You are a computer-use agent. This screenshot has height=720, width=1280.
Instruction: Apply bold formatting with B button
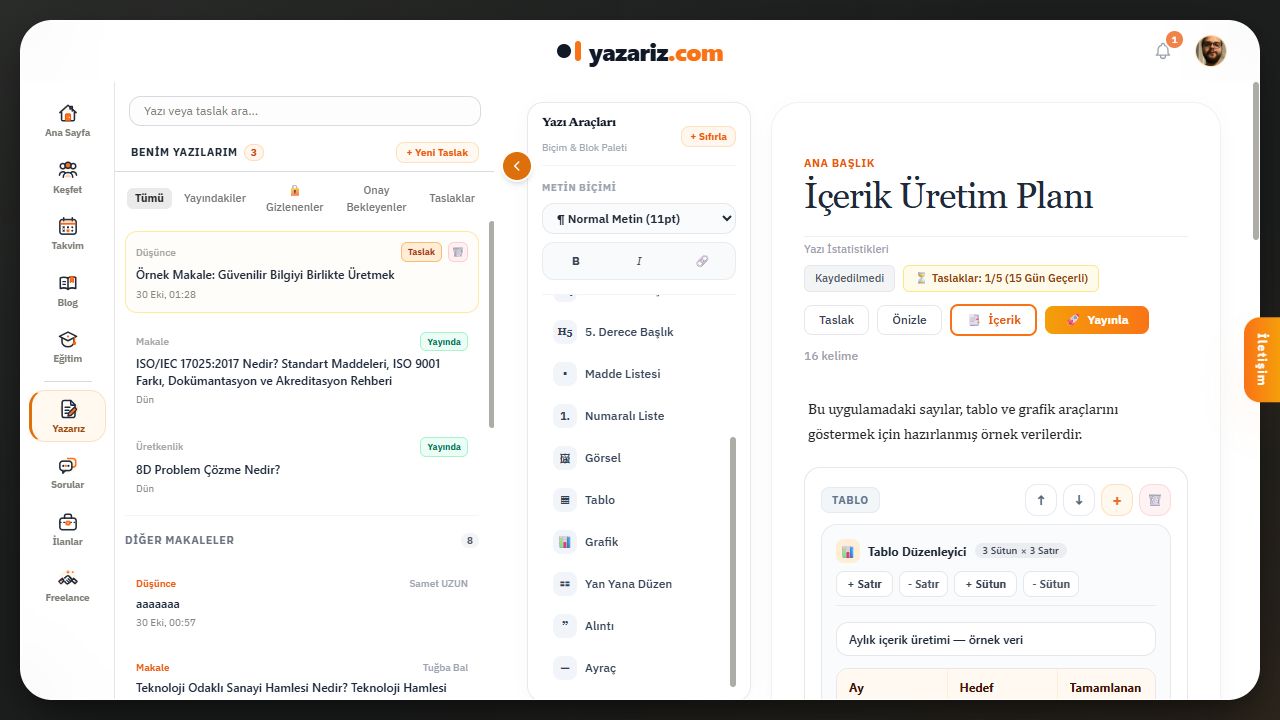point(576,261)
